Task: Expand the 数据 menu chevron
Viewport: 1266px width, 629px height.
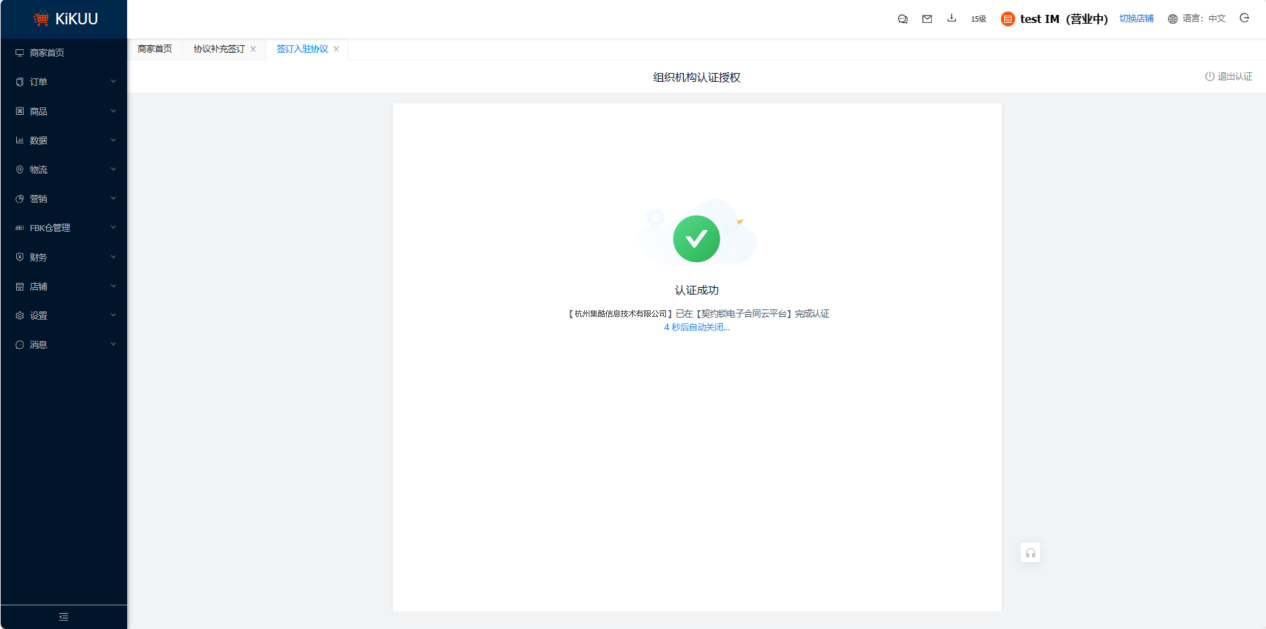Action: tap(113, 139)
